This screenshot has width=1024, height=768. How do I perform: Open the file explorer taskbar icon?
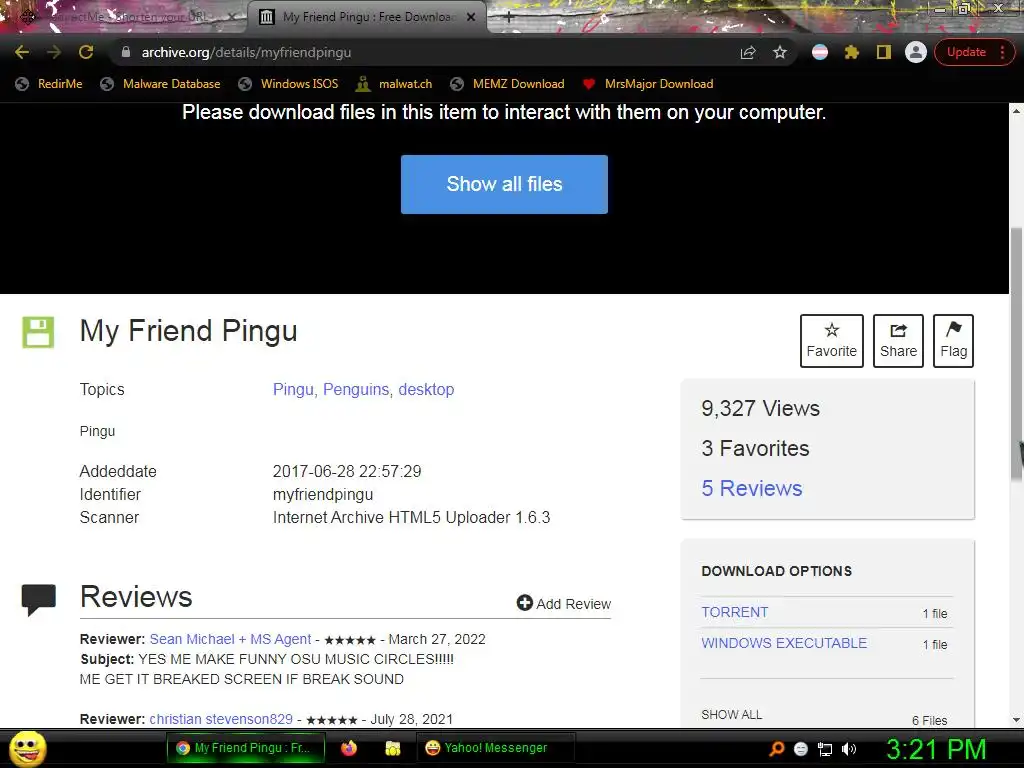coord(392,748)
